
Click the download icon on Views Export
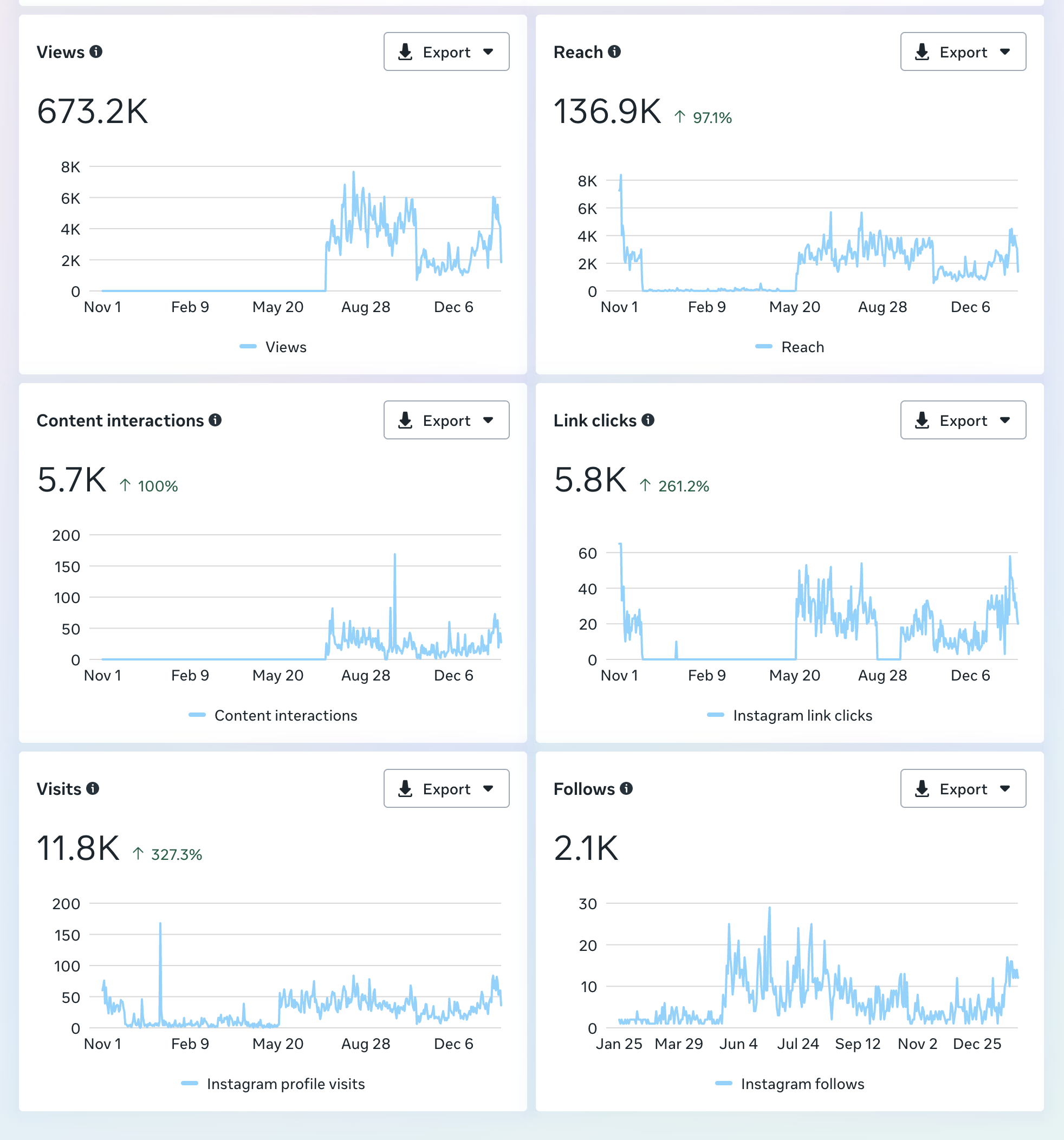405,51
